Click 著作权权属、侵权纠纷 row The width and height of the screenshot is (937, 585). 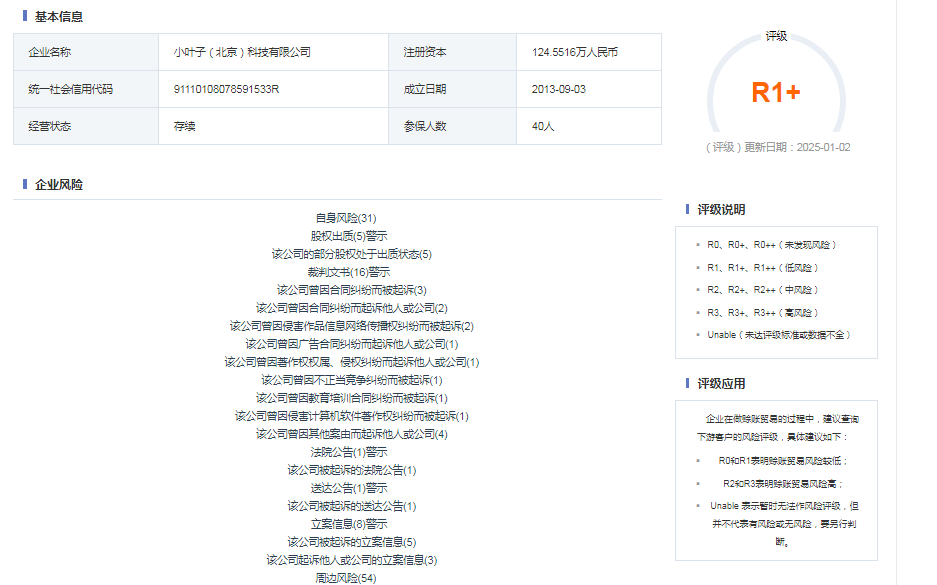tap(351, 362)
